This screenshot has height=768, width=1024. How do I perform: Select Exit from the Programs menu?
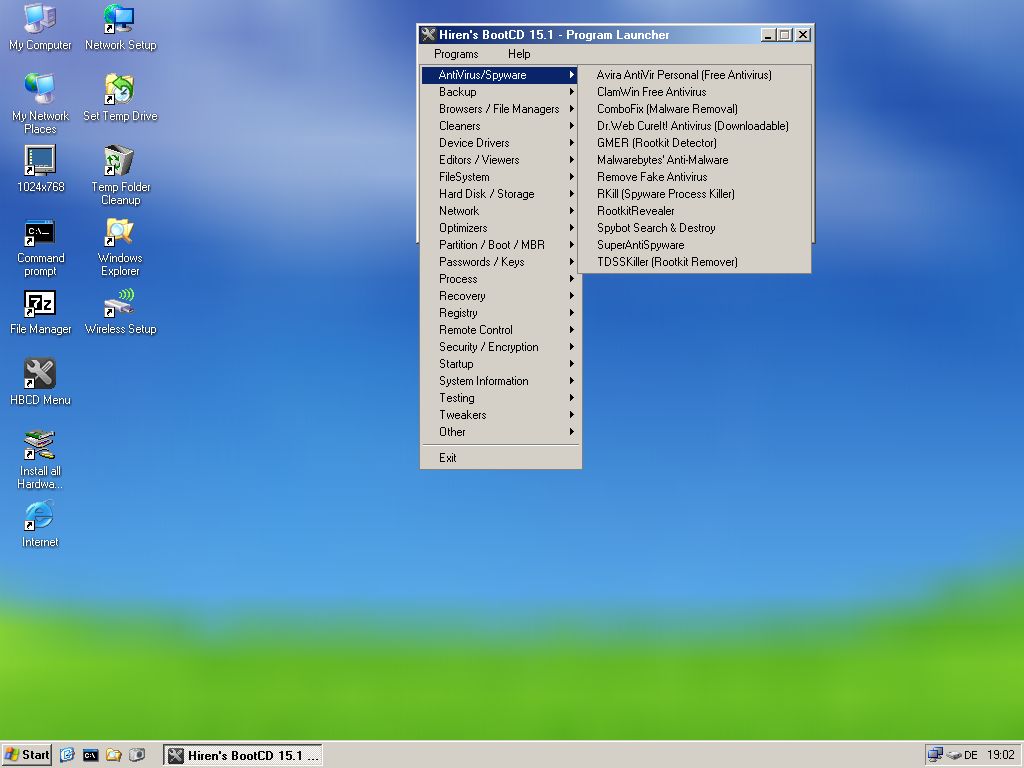(x=500, y=458)
